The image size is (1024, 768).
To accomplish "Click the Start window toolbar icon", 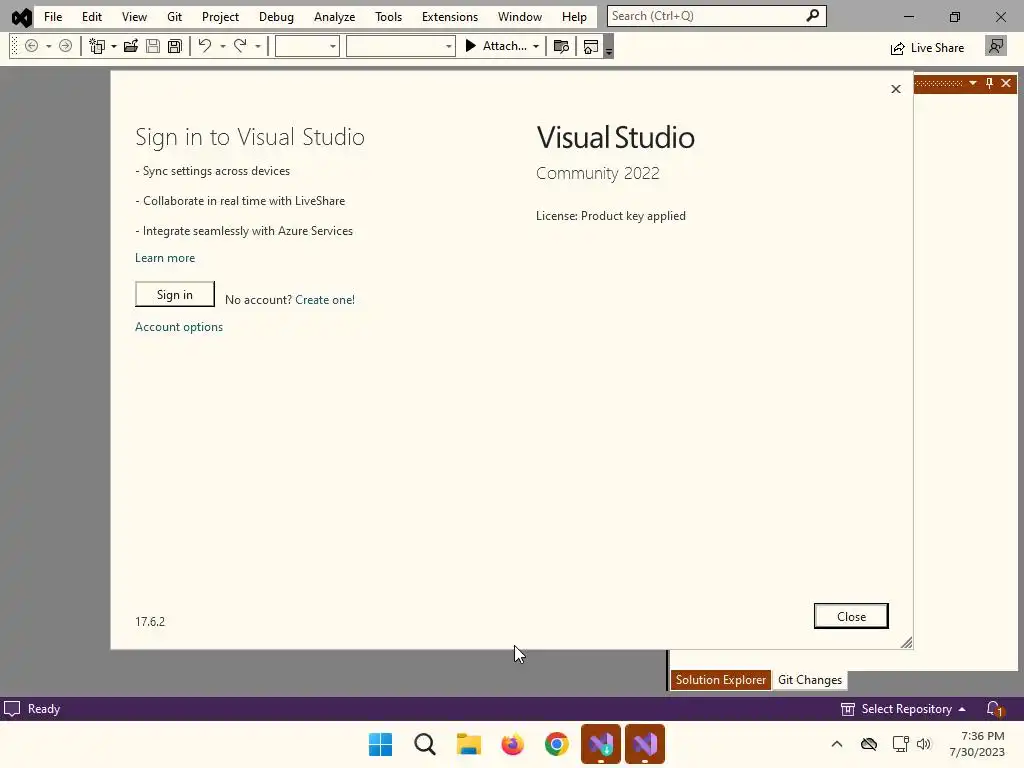I will [590, 46].
